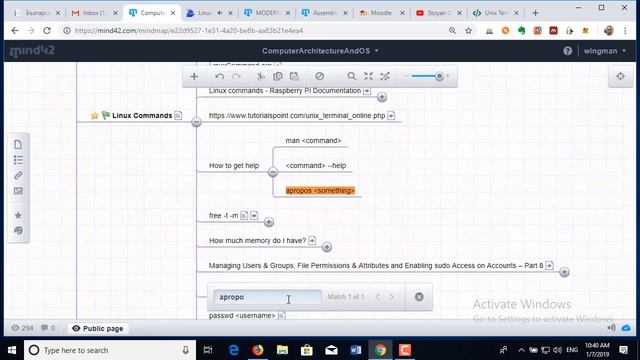
Task: Select the <command> --help node
Action: [316, 165]
